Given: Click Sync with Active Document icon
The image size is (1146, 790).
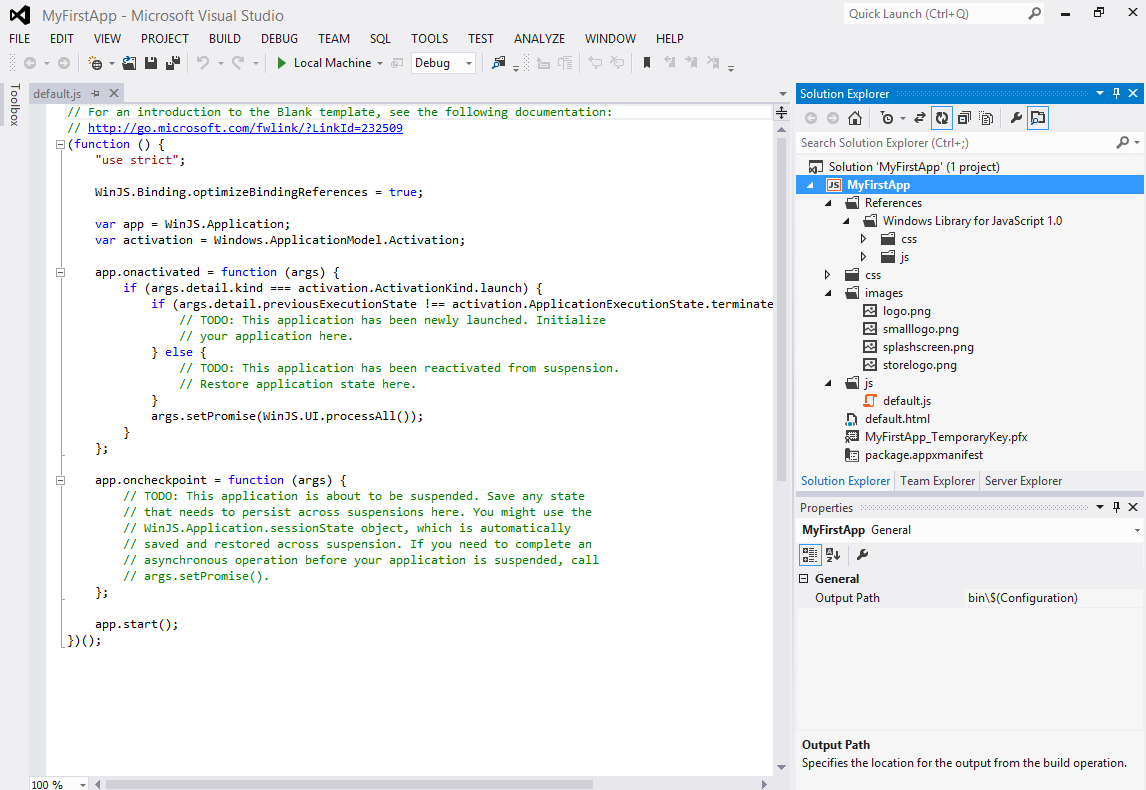Looking at the screenshot, I should tap(919, 118).
